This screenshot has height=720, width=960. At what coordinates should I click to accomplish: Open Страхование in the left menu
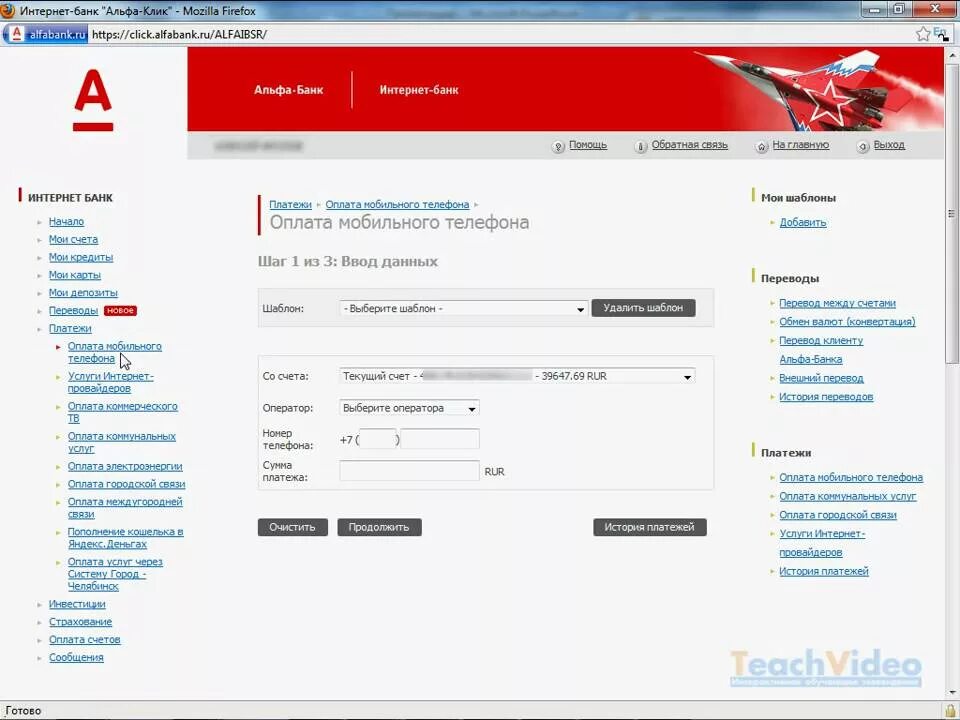click(80, 621)
